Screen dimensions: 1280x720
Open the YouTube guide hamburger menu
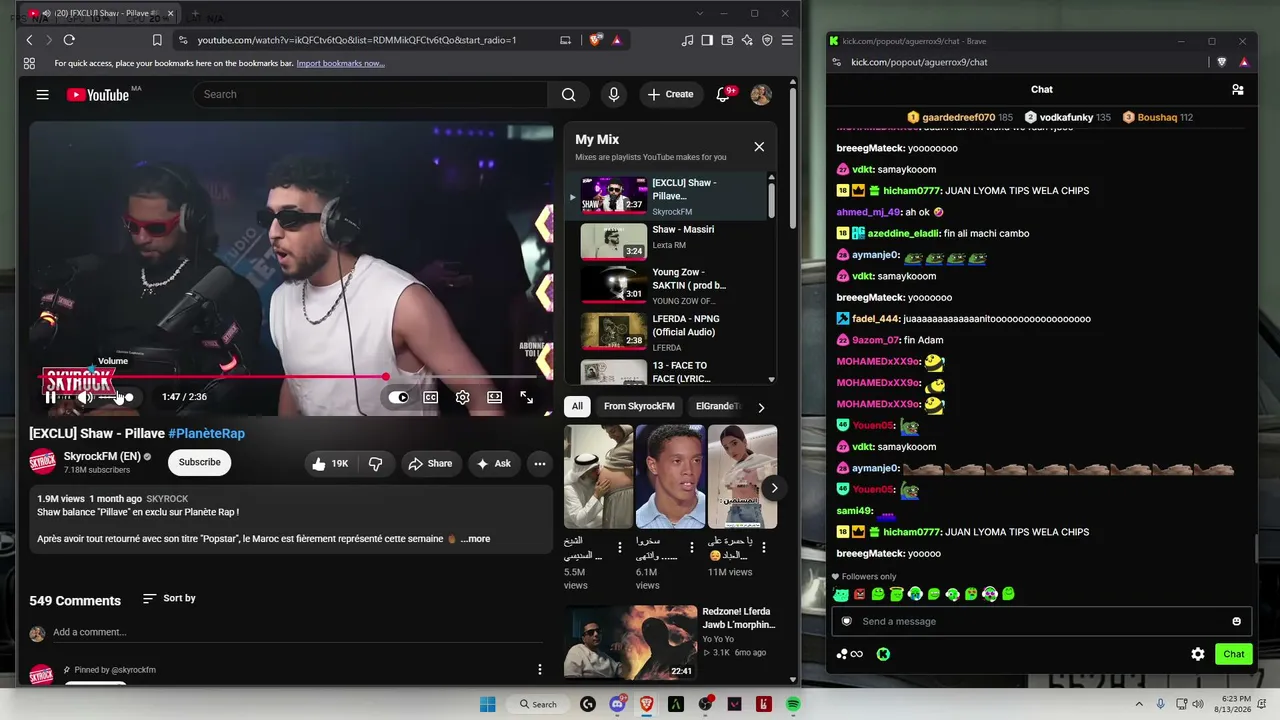point(42,94)
